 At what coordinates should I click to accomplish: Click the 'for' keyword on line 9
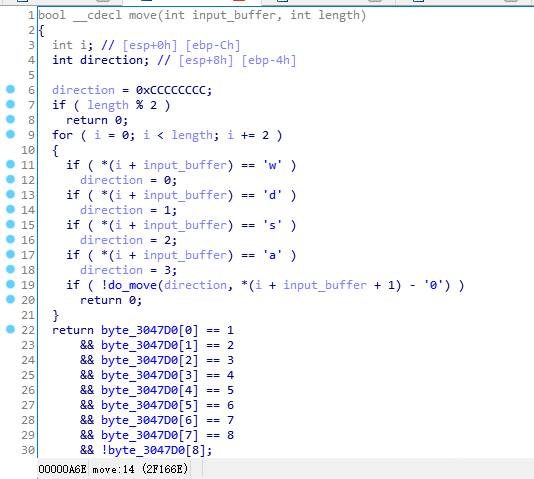pyautogui.click(x=62, y=135)
